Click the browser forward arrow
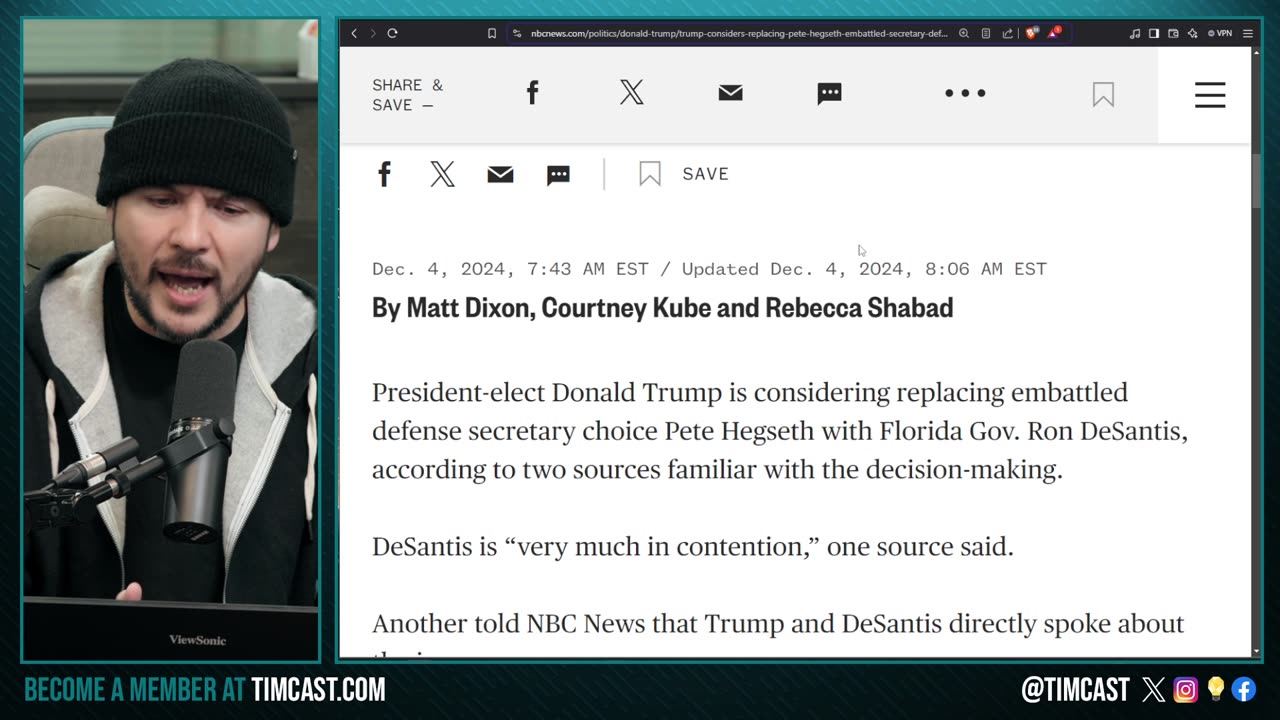Viewport: 1280px width, 720px height. pyautogui.click(x=373, y=33)
